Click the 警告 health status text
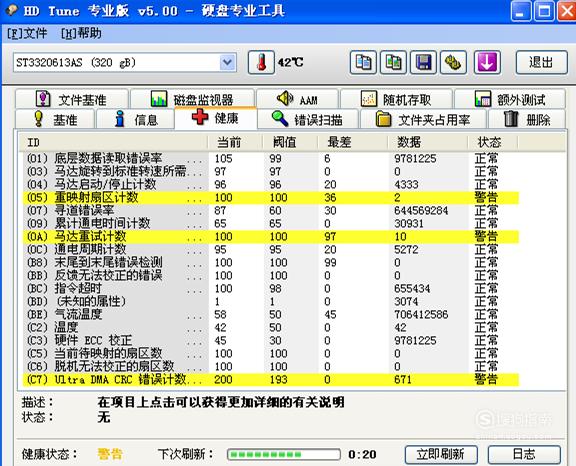Screen dimensions: 576x466 point(109,454)
